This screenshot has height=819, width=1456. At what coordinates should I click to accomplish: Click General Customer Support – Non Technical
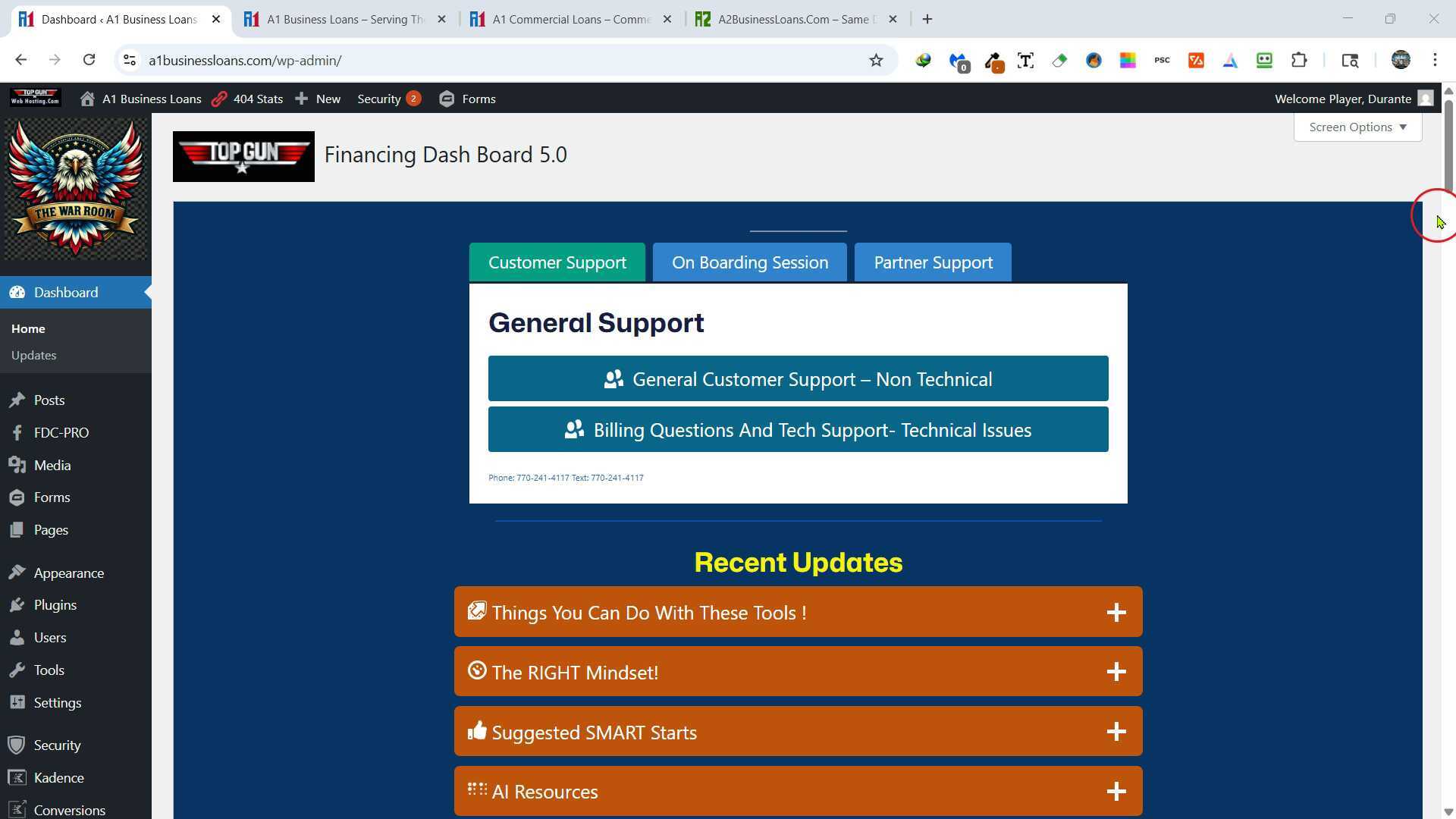[x=798, y=378]
